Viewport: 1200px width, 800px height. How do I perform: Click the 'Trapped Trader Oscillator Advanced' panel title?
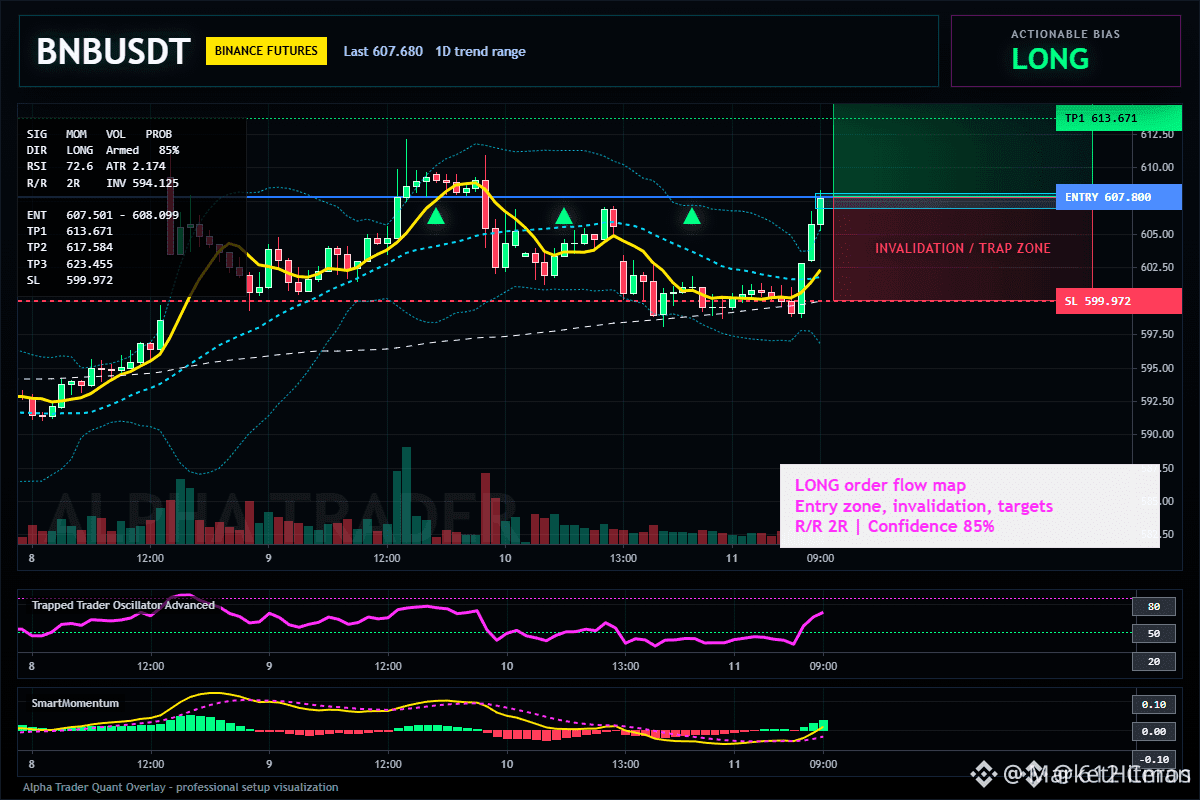[x=123, y=605]
